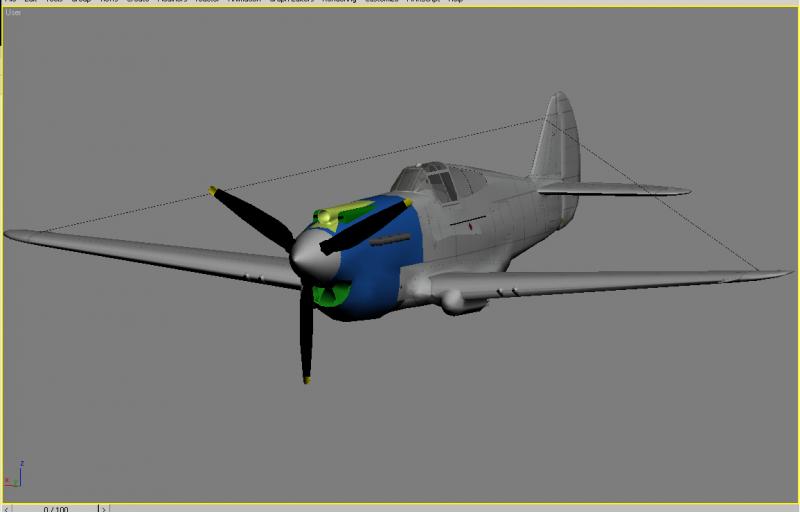800x512 pixels.
Task: Step back with the time slider left arrow
Action: 7,508
